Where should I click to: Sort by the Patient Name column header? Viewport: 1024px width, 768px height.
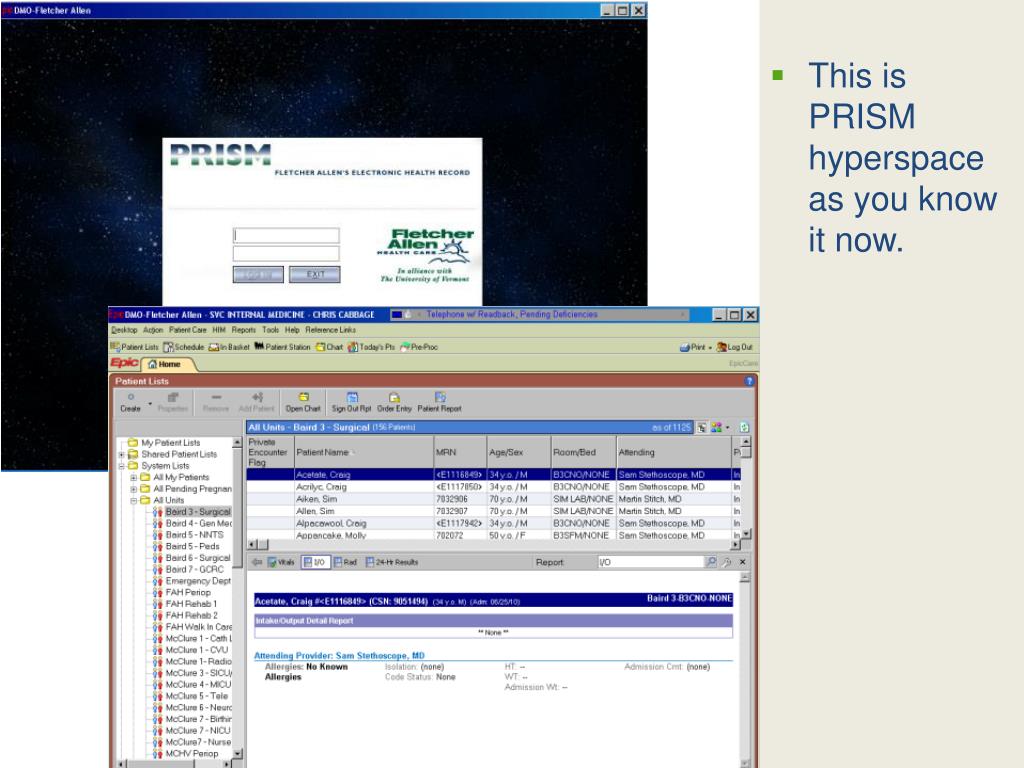tap(364, 452)
